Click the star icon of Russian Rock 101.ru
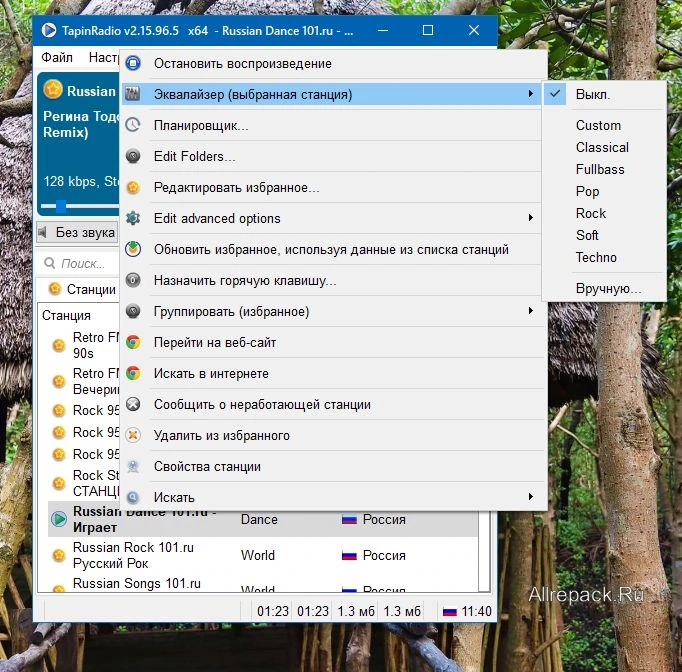 (59, 555)
